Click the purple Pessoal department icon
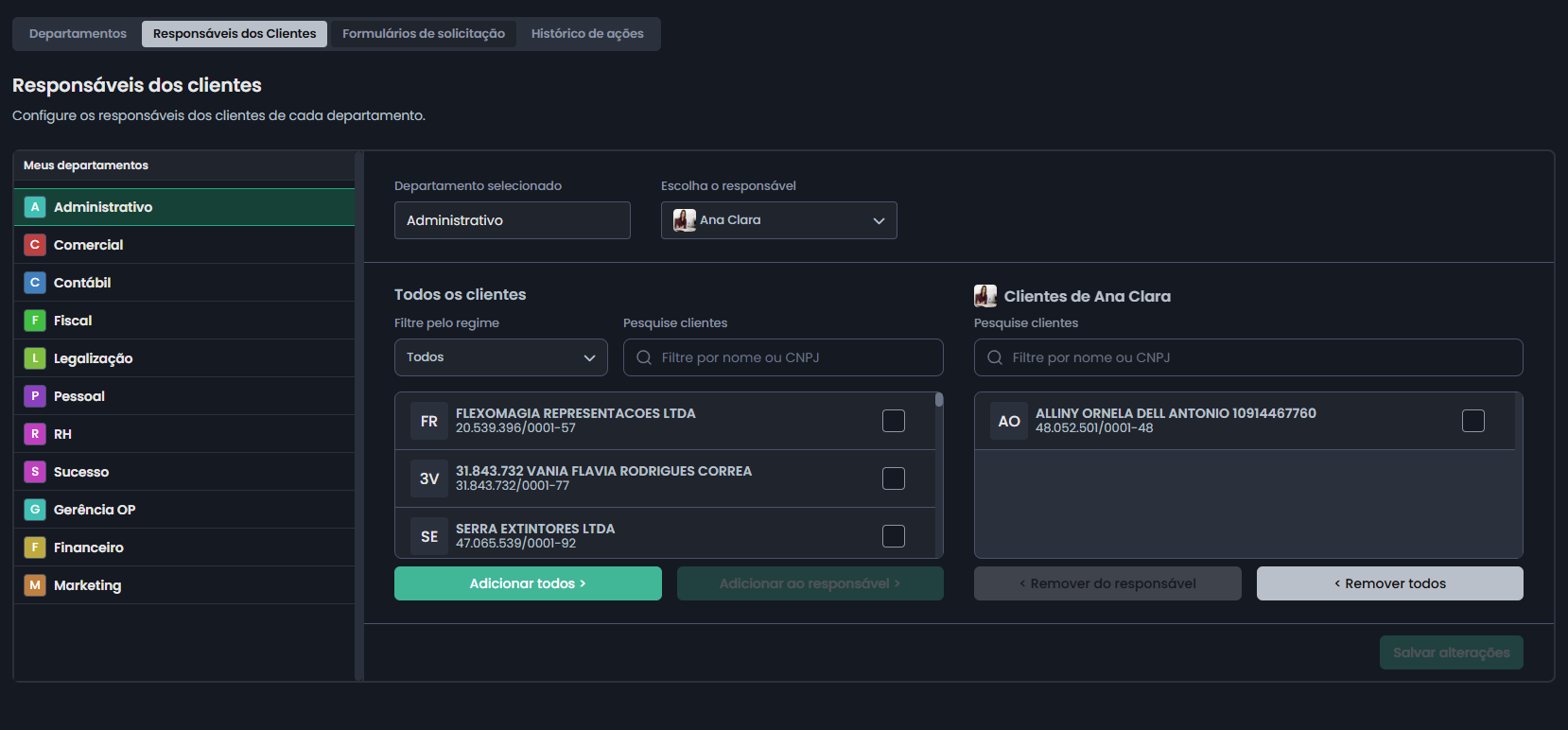 tap(35, 396)
